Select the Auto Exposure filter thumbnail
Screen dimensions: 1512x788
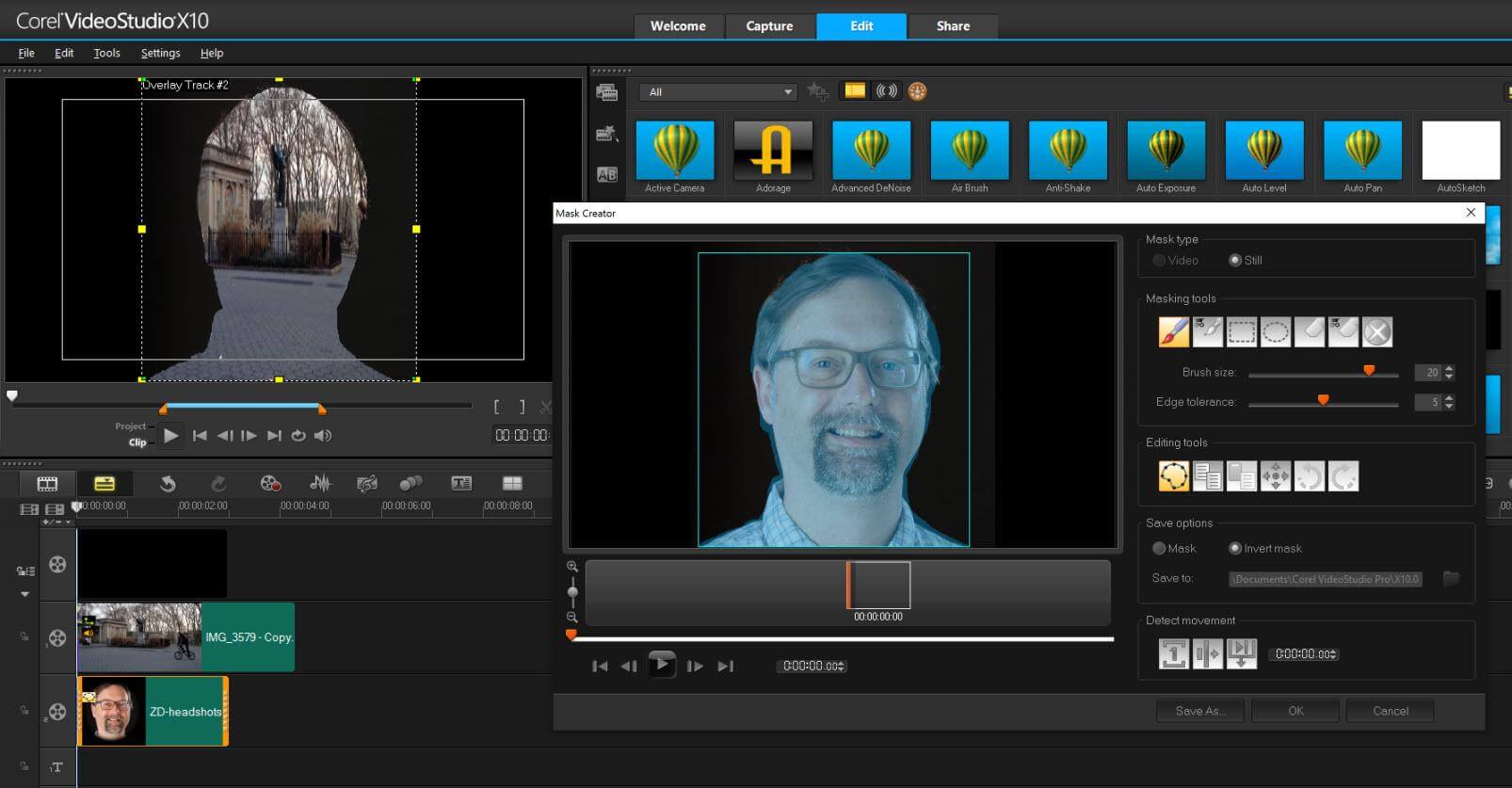coord(1166,152)
